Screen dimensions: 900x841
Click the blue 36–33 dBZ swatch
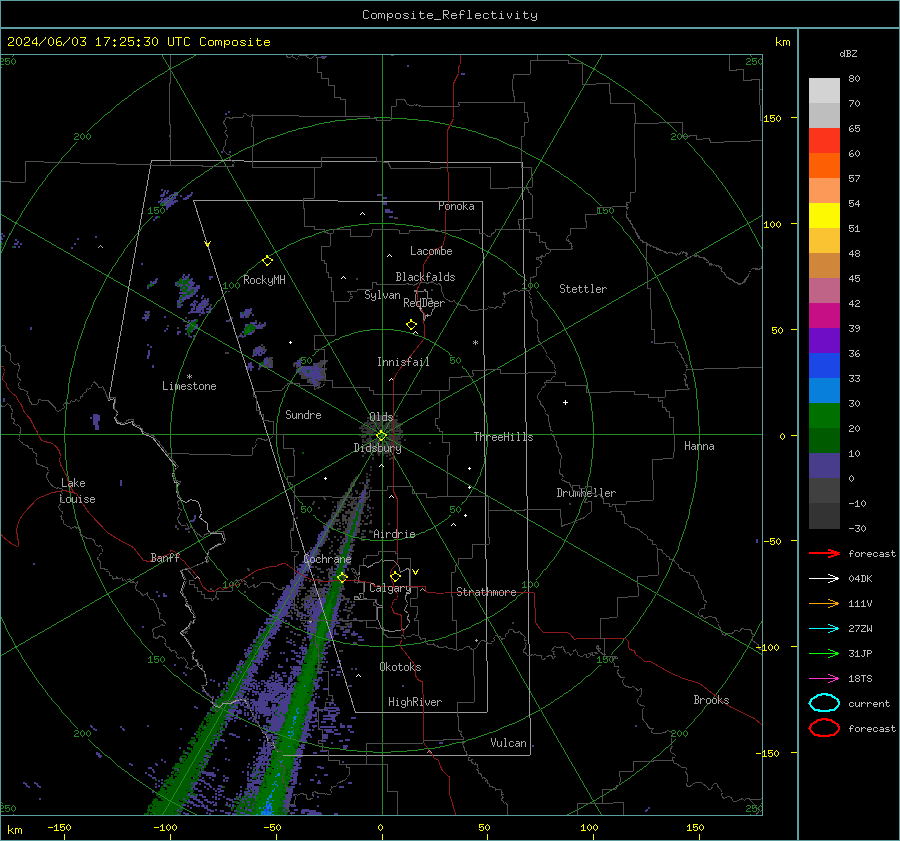pos(824,366)
